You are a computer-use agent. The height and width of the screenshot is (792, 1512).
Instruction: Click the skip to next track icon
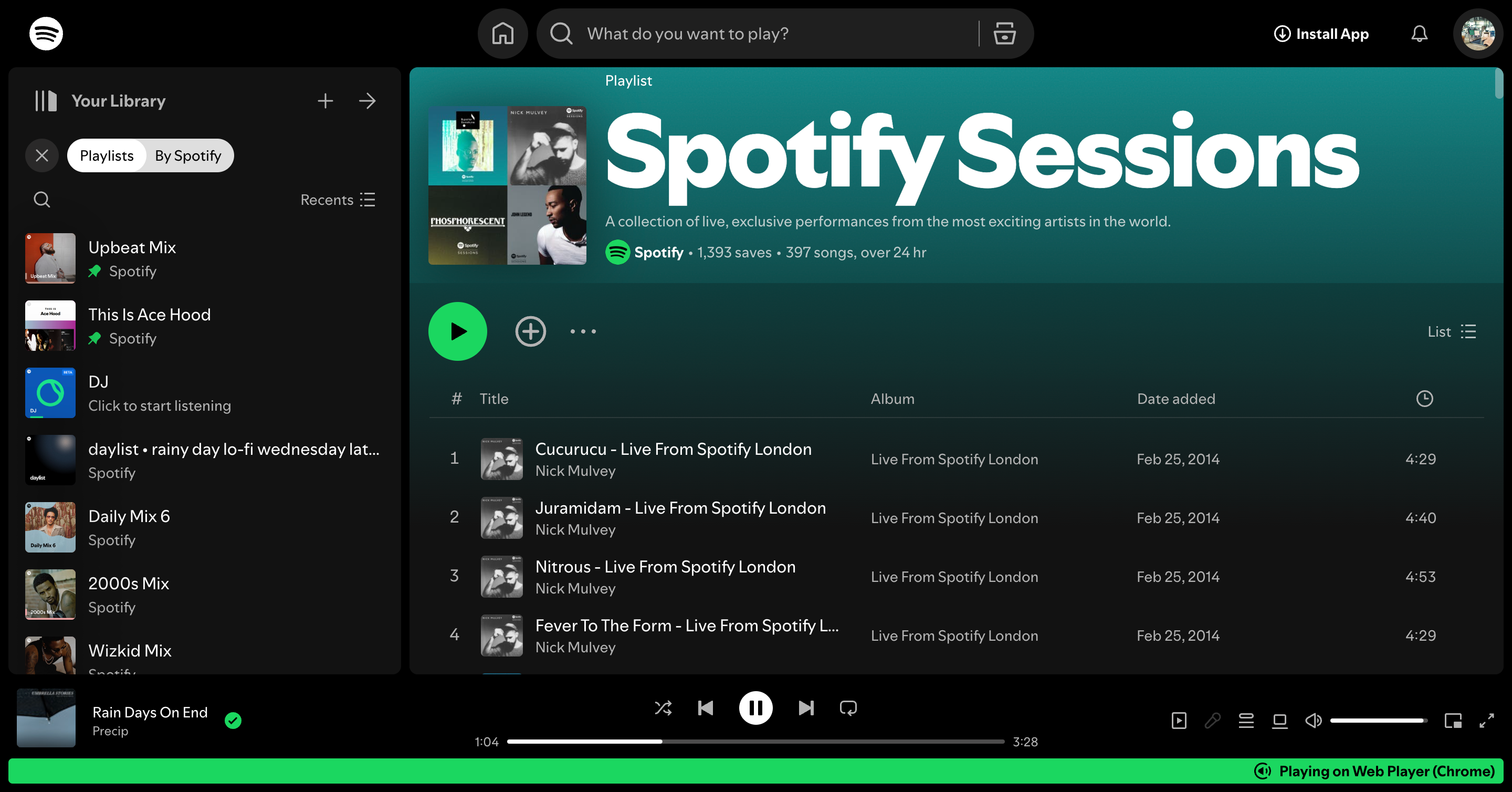point(805,709)
